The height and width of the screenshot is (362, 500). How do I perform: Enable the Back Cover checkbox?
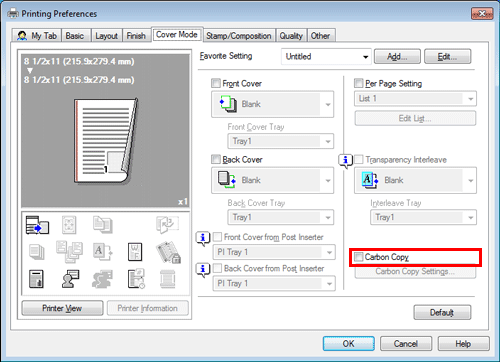point(216,159)
